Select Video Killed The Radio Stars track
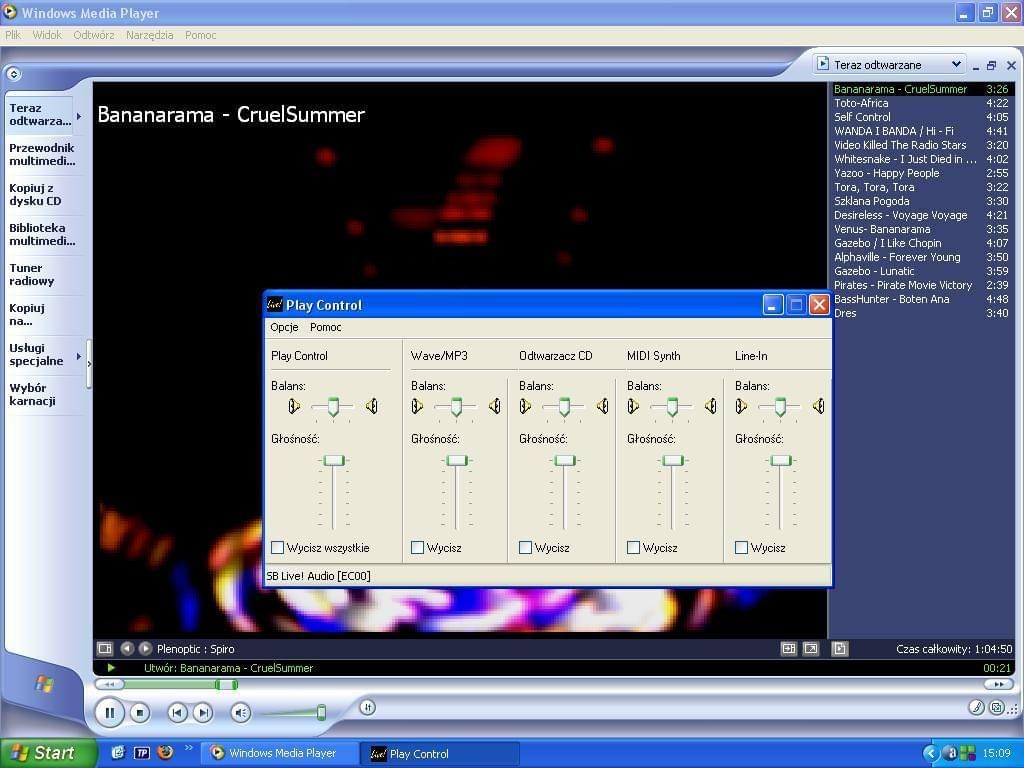The width and height of the screenshot is (1024, 768). 921,145
